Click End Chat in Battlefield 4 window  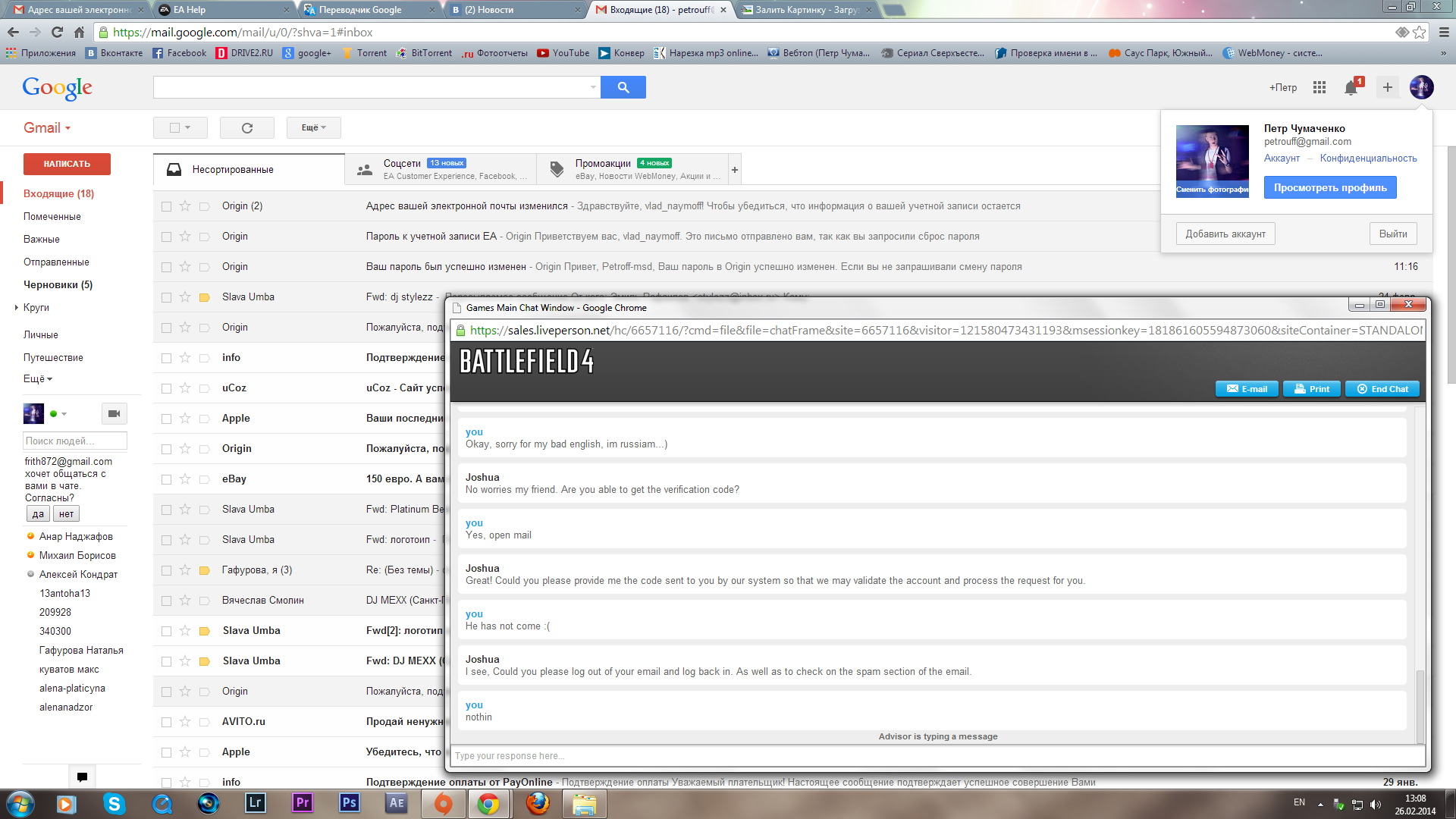tap(1382, 389)
